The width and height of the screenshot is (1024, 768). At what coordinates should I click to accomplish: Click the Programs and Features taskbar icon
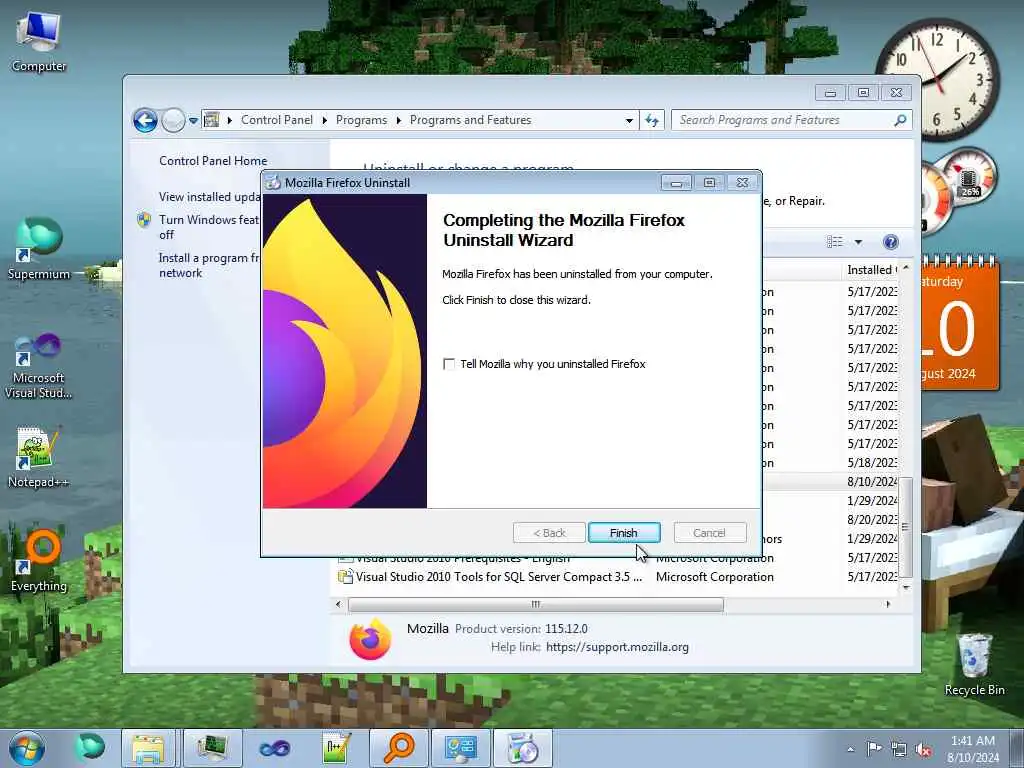tap(522, 748)
